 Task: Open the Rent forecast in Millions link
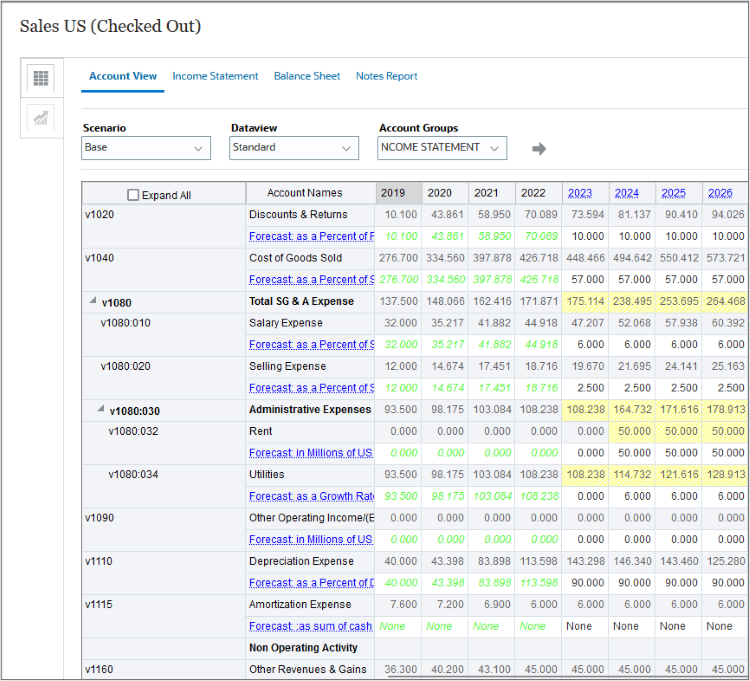[x=310, y=453]
